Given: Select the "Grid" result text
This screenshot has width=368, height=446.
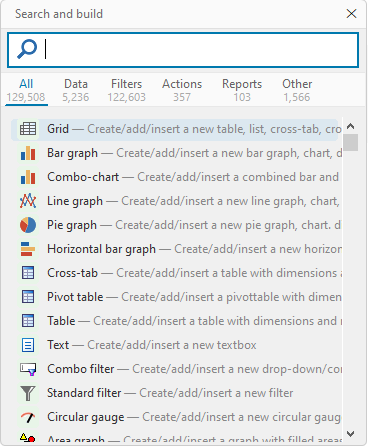Looking at the screenshot, I should (x=58, y=129).
